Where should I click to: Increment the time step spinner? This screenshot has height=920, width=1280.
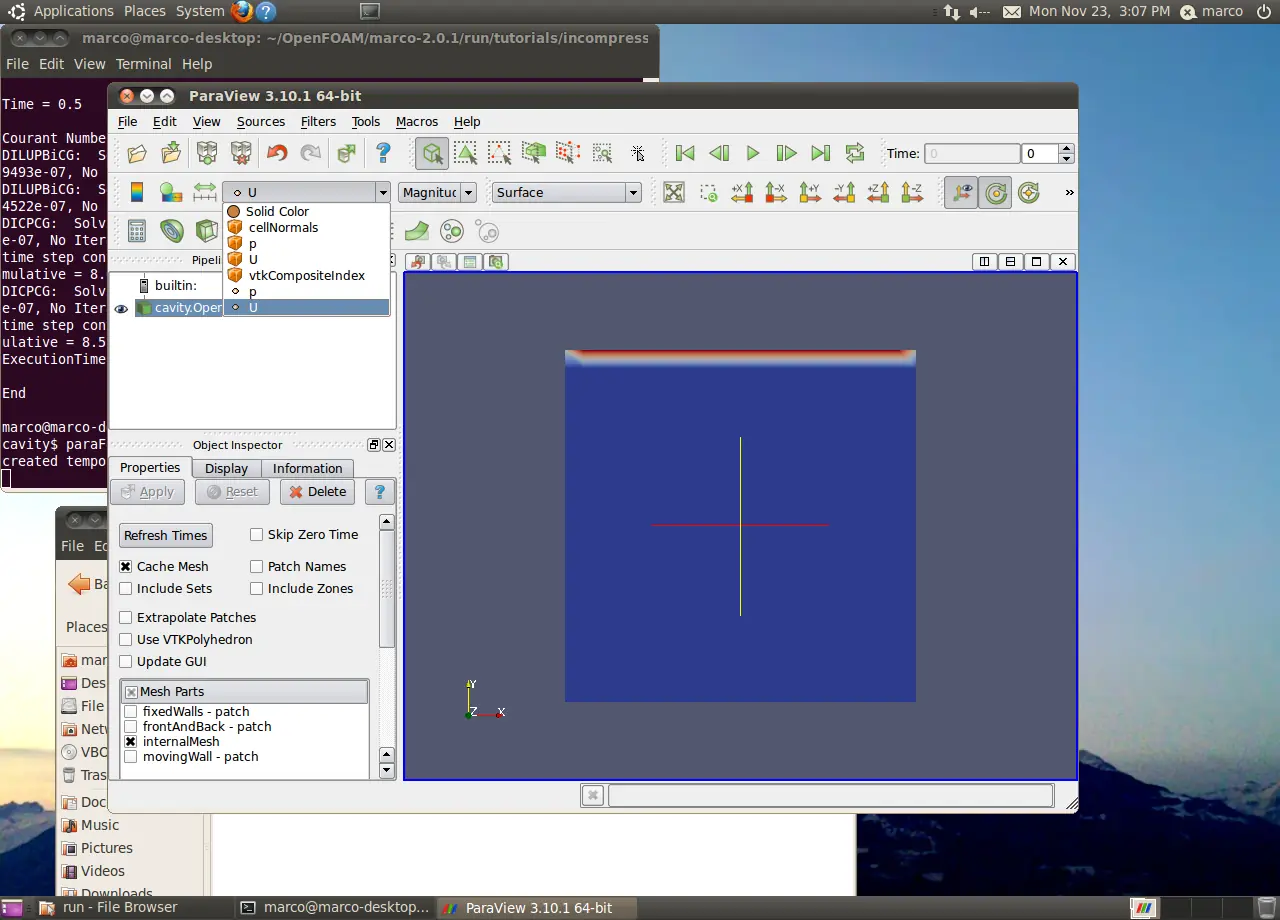click(x=1066, y=149)
